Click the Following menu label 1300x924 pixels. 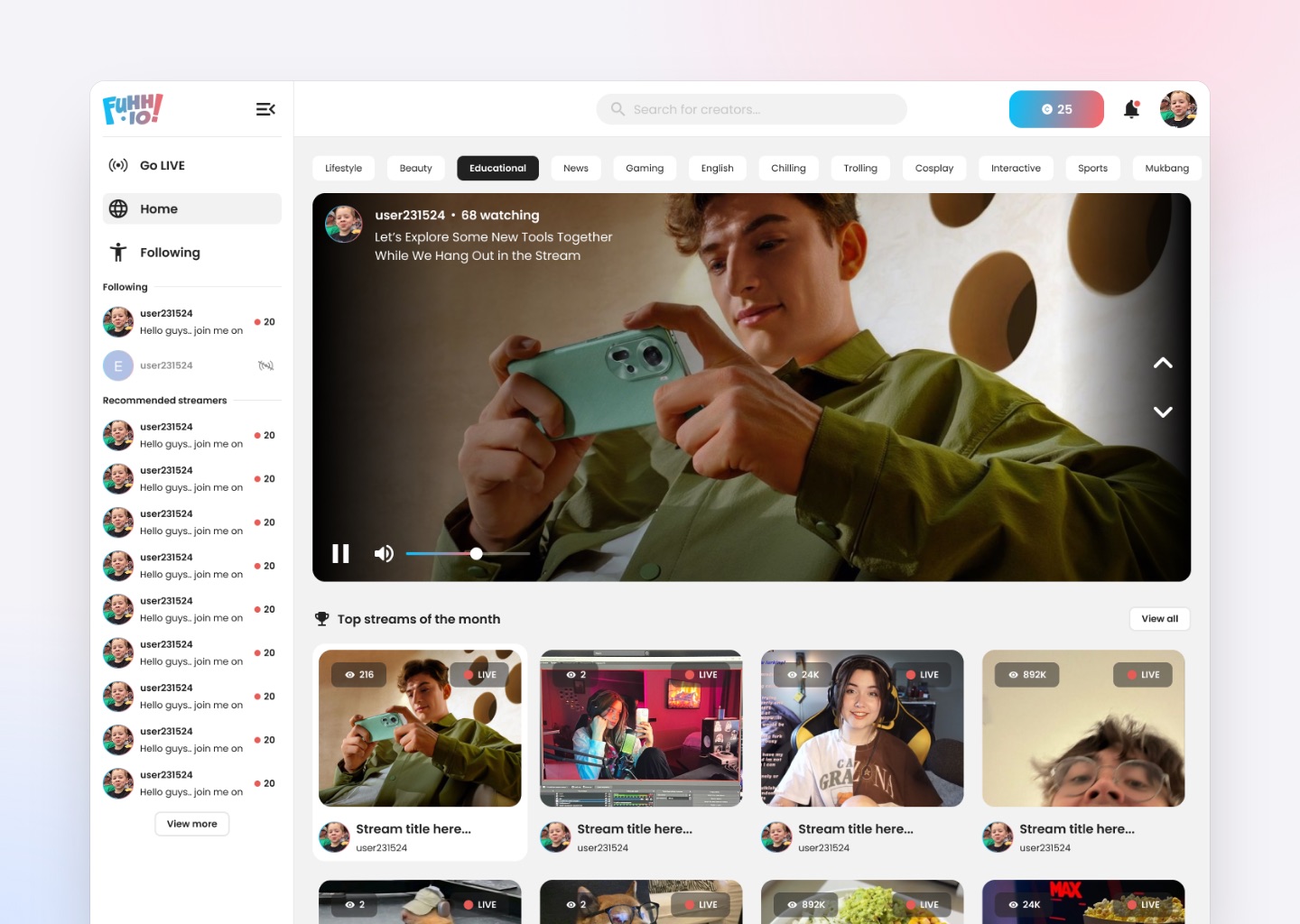click(170, 253)
